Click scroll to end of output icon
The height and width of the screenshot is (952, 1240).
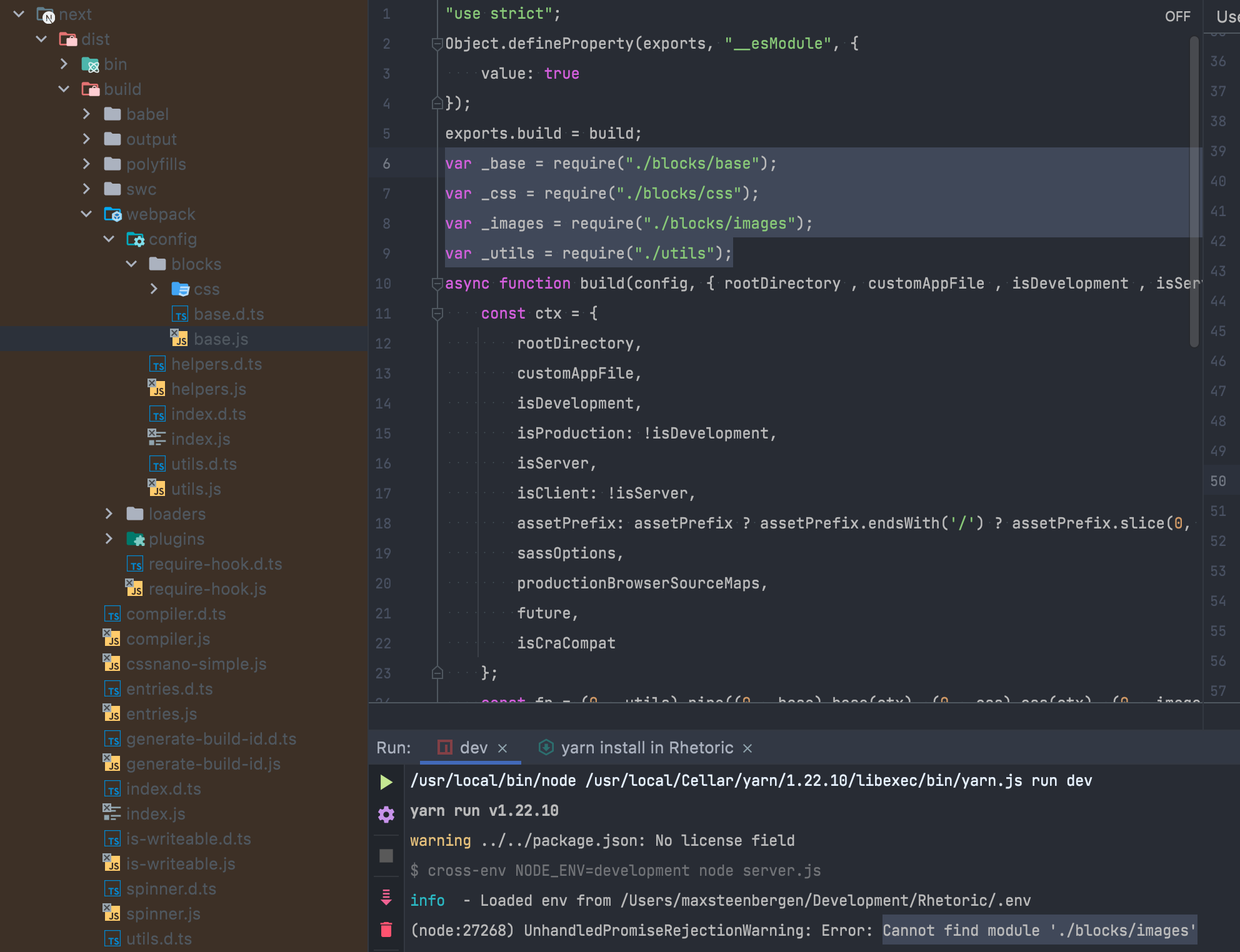[386, 898]
